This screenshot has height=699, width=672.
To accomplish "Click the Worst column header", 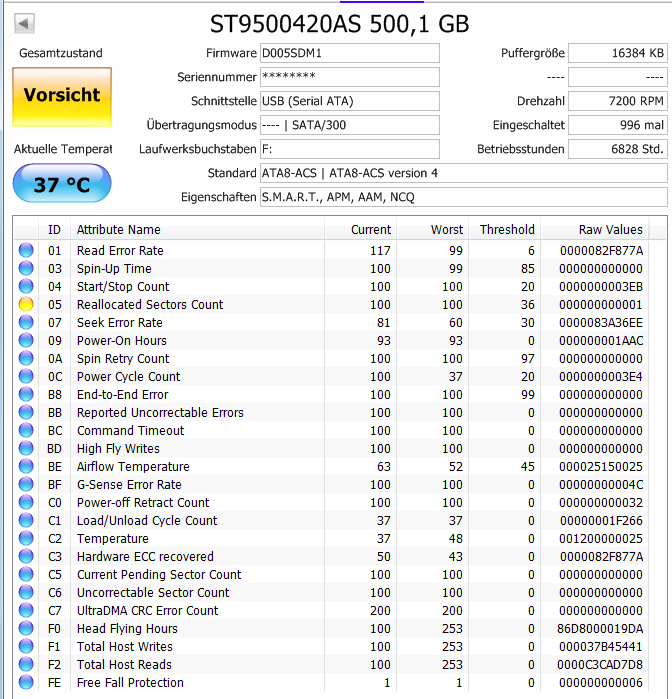I will 432,230.
